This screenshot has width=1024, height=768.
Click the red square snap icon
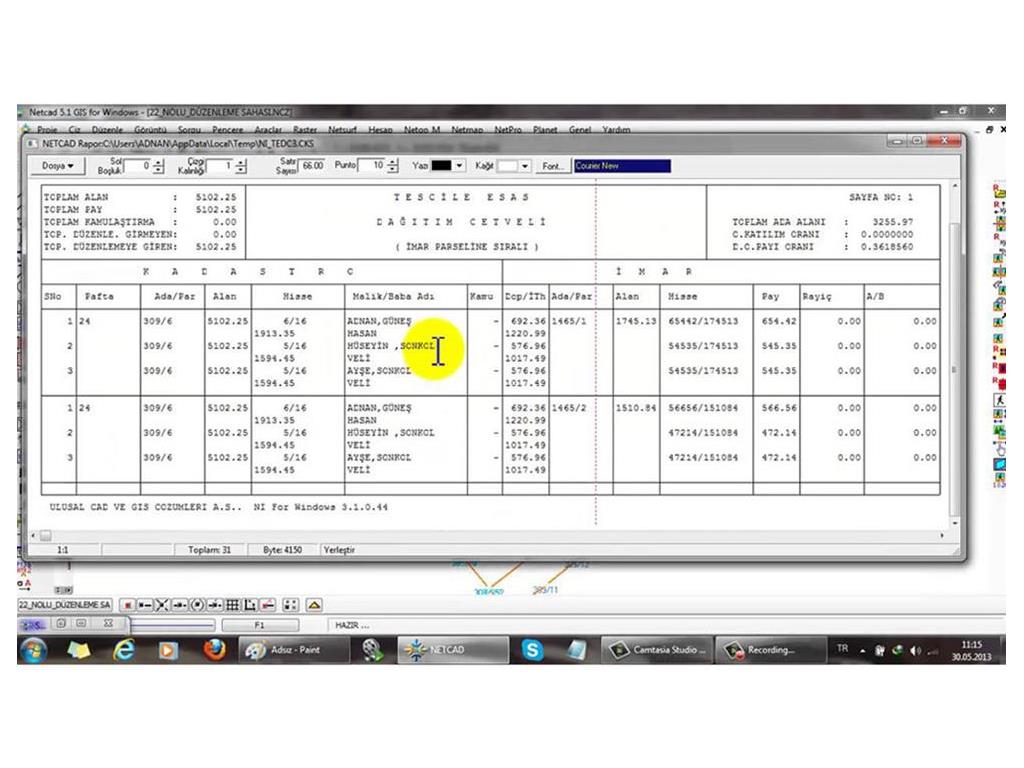pyautogui.click(x=127, y=605)
